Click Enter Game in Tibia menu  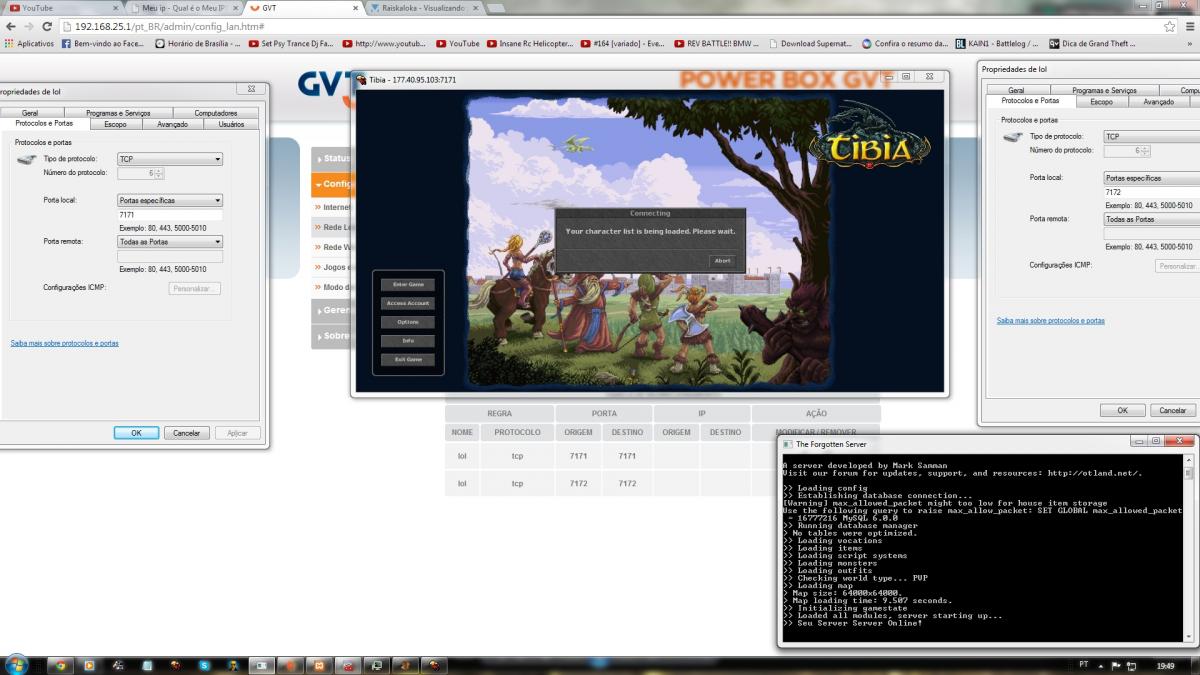point(408,285)
